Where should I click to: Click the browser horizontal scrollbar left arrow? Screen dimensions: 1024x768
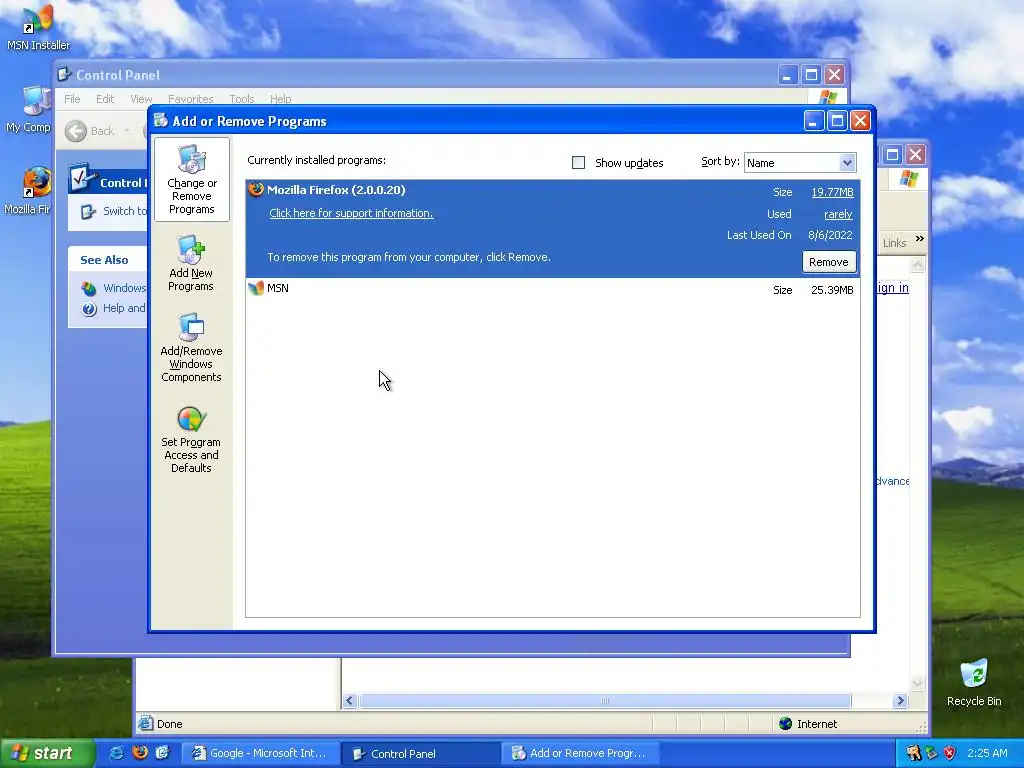(349, 701)
